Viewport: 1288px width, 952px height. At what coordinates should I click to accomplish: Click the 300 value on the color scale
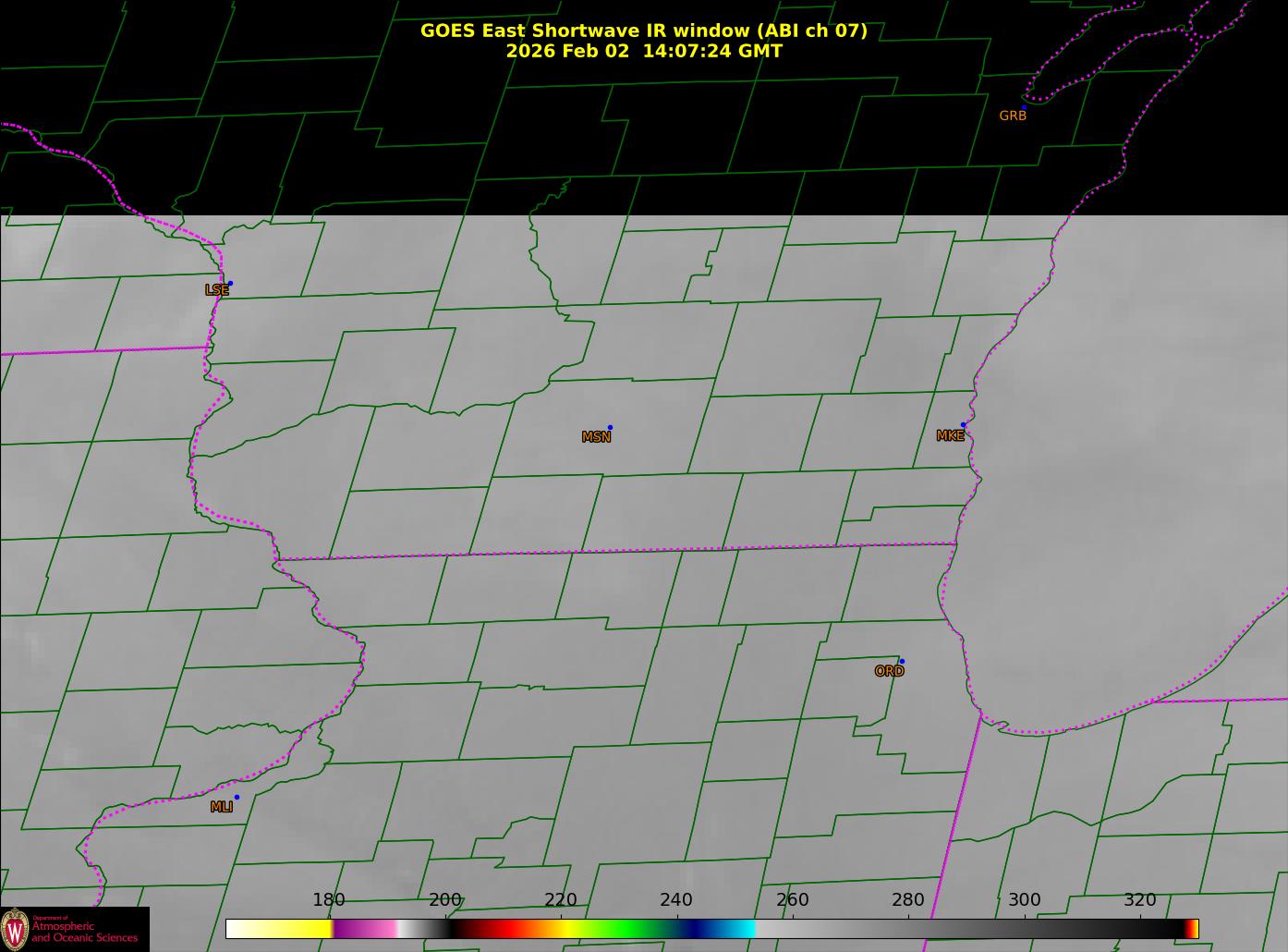click(x=1025, y=899)
